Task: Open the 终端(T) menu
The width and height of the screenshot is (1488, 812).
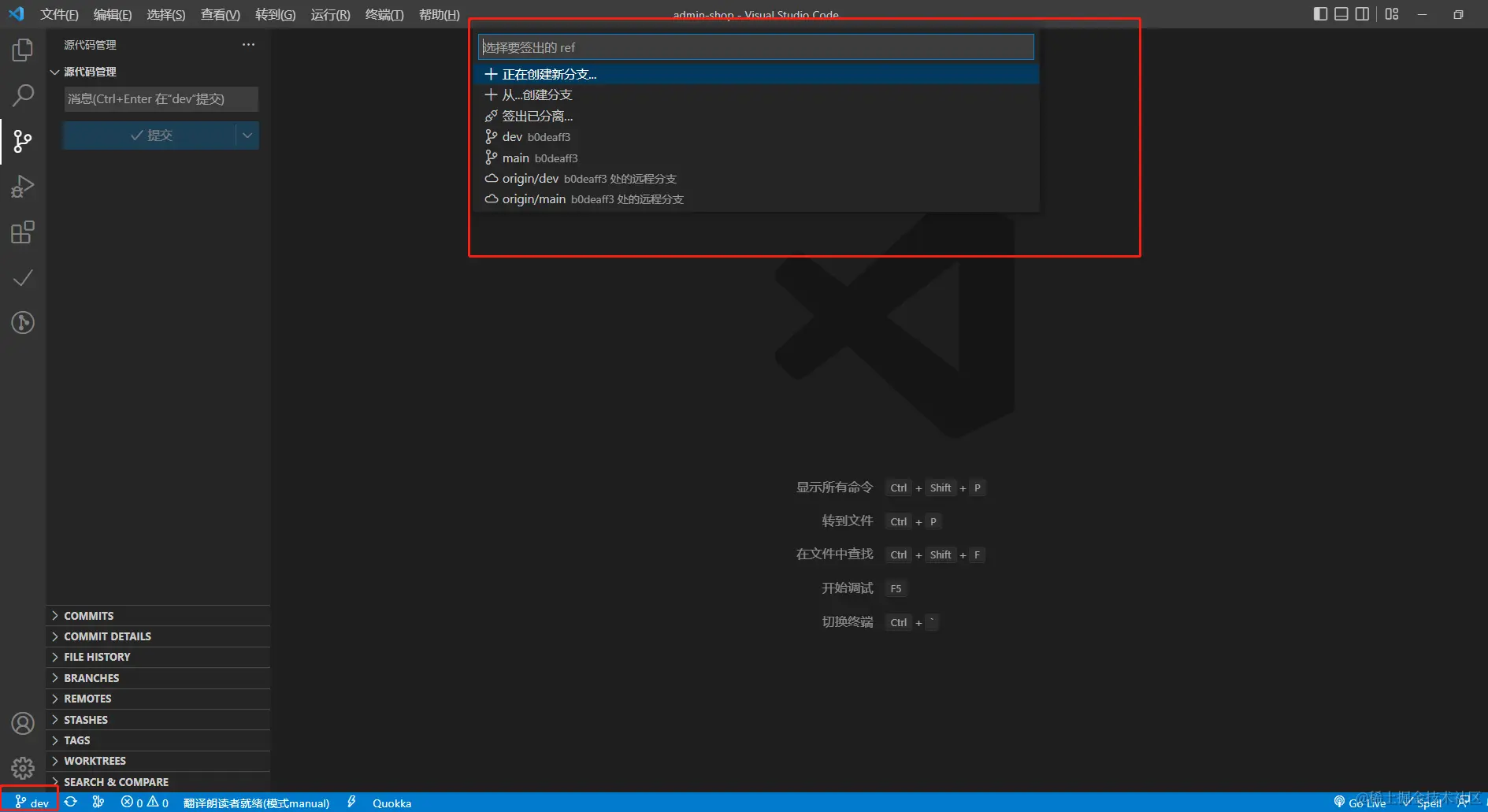Action: pos(384,14)
